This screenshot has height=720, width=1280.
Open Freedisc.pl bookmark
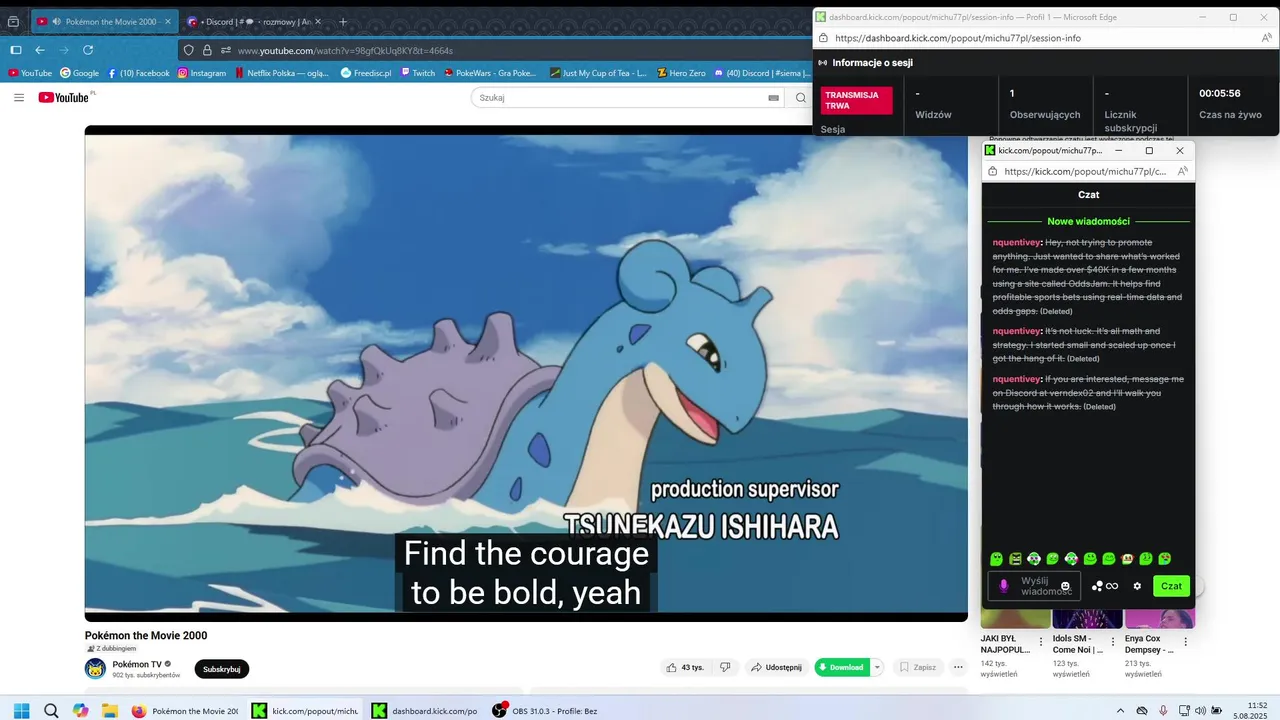(x=366, y=73)
